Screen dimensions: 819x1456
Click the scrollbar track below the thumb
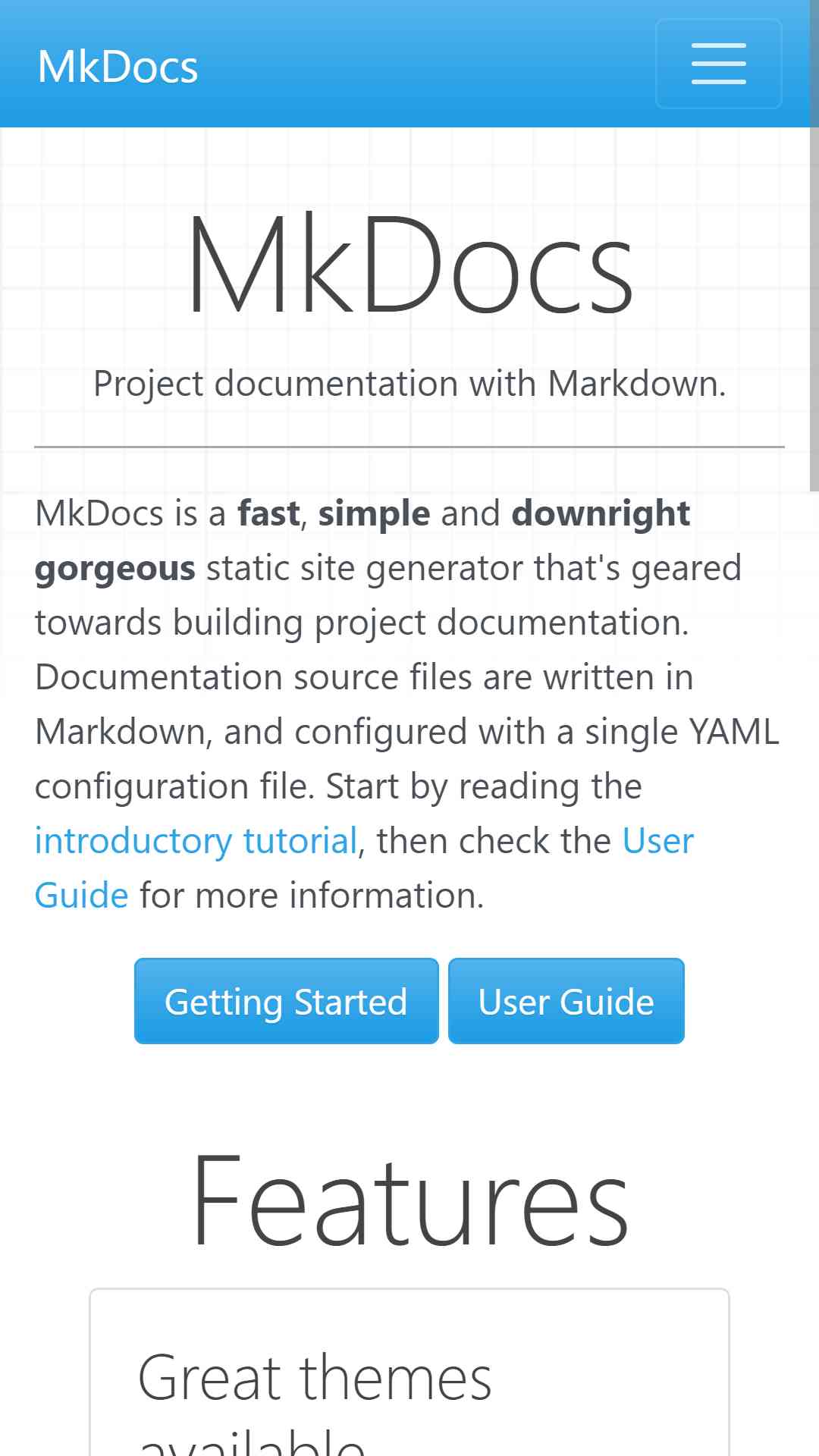point(814,971)
